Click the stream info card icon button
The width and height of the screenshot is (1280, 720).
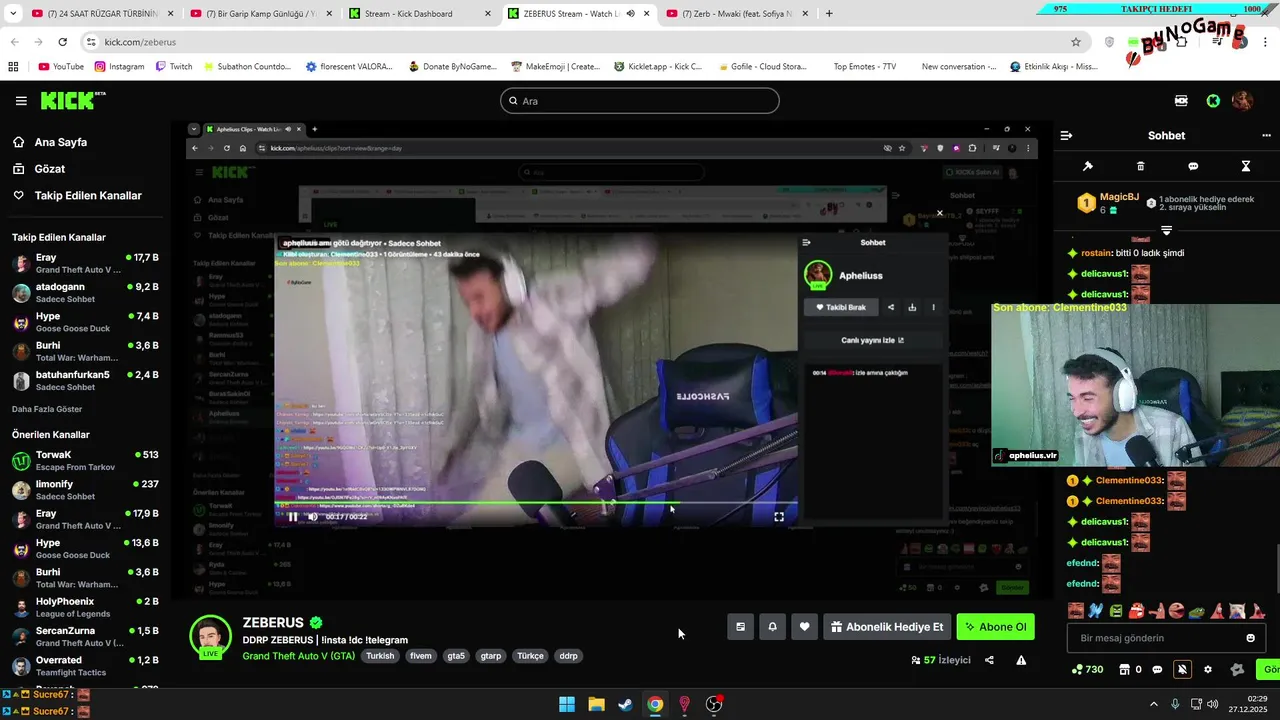click(x=740, y=627)
